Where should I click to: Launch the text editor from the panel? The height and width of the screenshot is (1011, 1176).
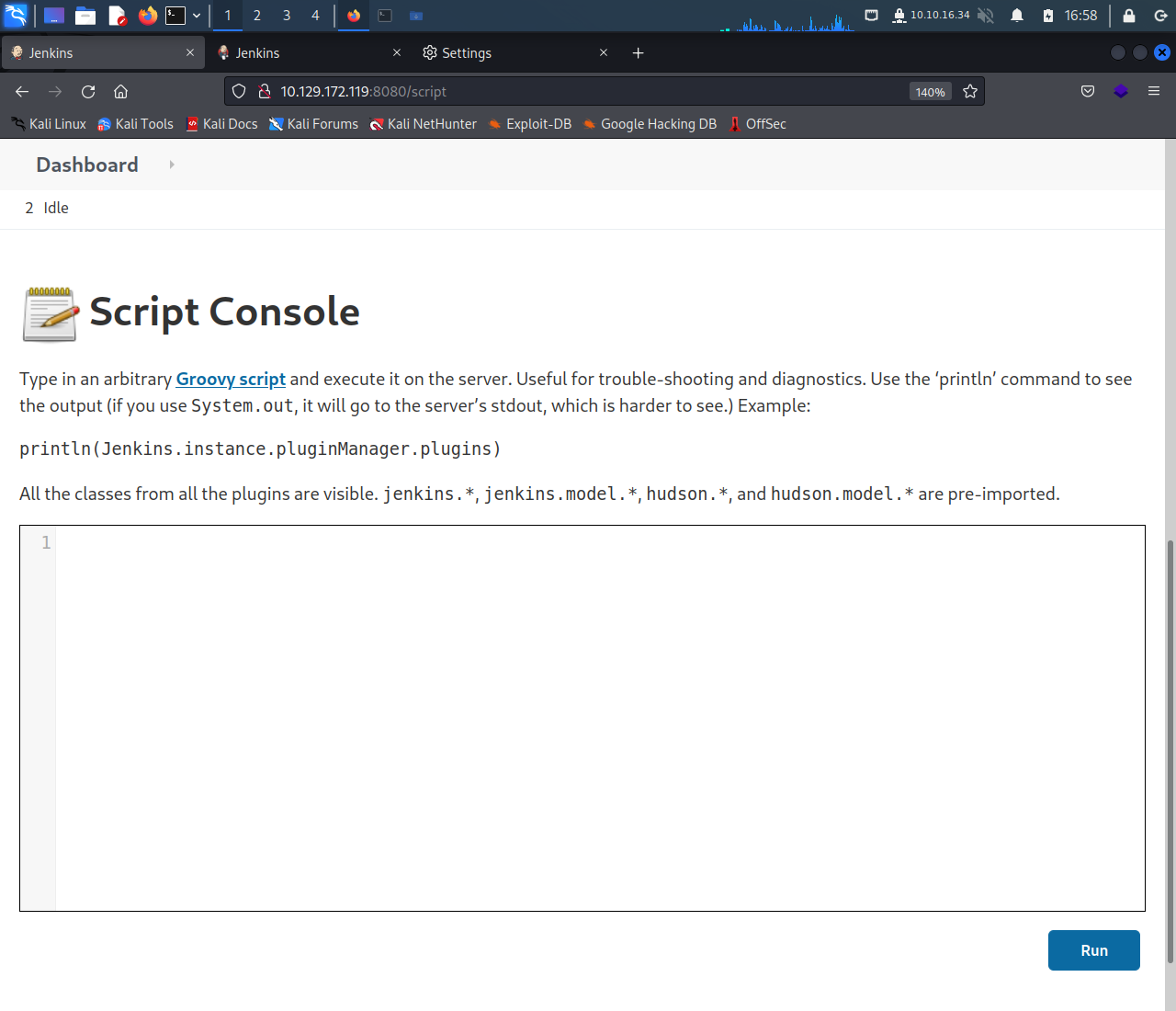tap(117, 16)
